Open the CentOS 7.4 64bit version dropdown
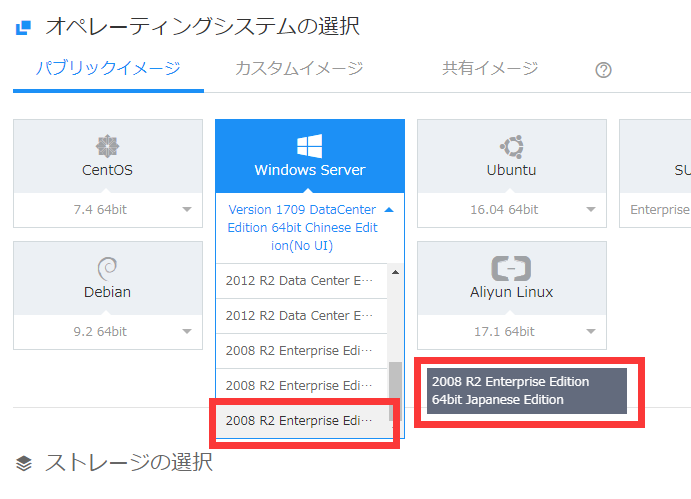Screen dimensions: 691x499 tap(108, 209)
